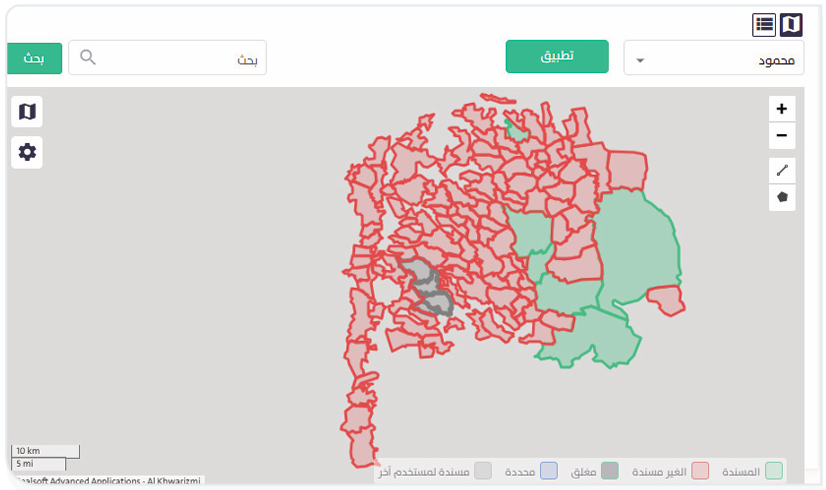Type in the بحث search field
Image resolution: width=826 pixels, height=490 pixels.
[x=180, y=58]
